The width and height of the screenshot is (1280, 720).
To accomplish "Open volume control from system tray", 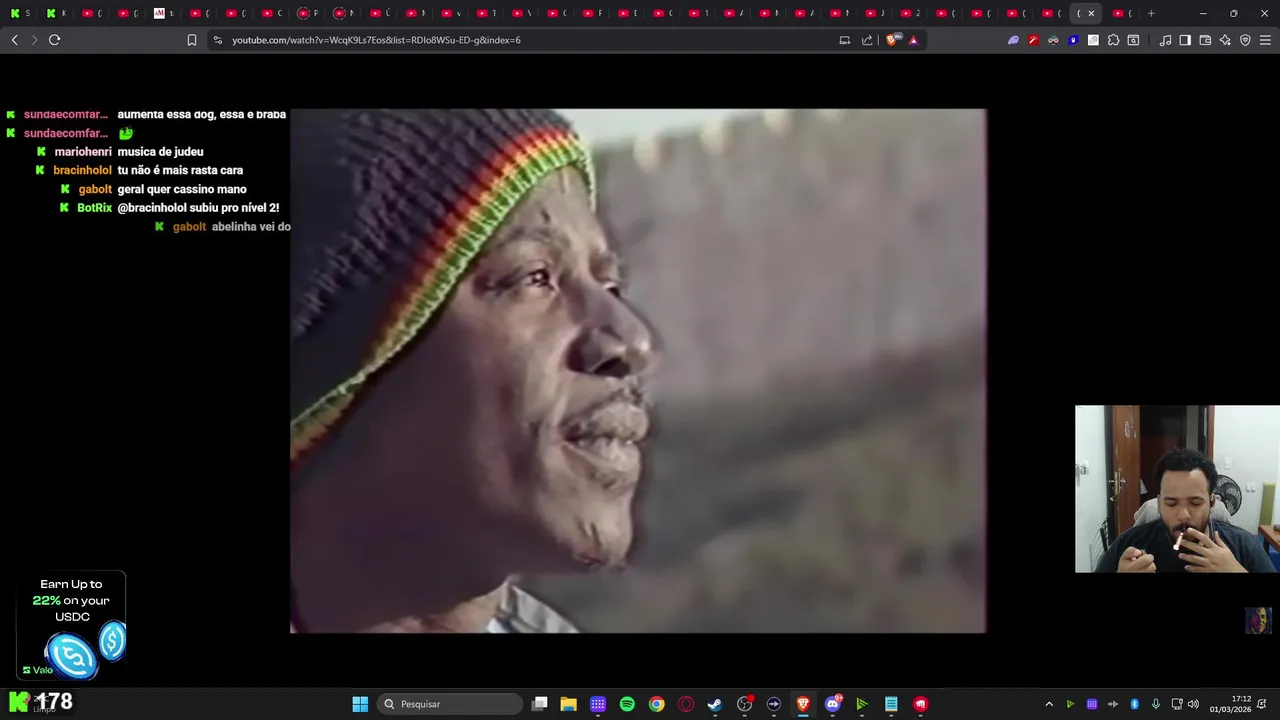I will pyautogui.click(x=1193, y=704).
